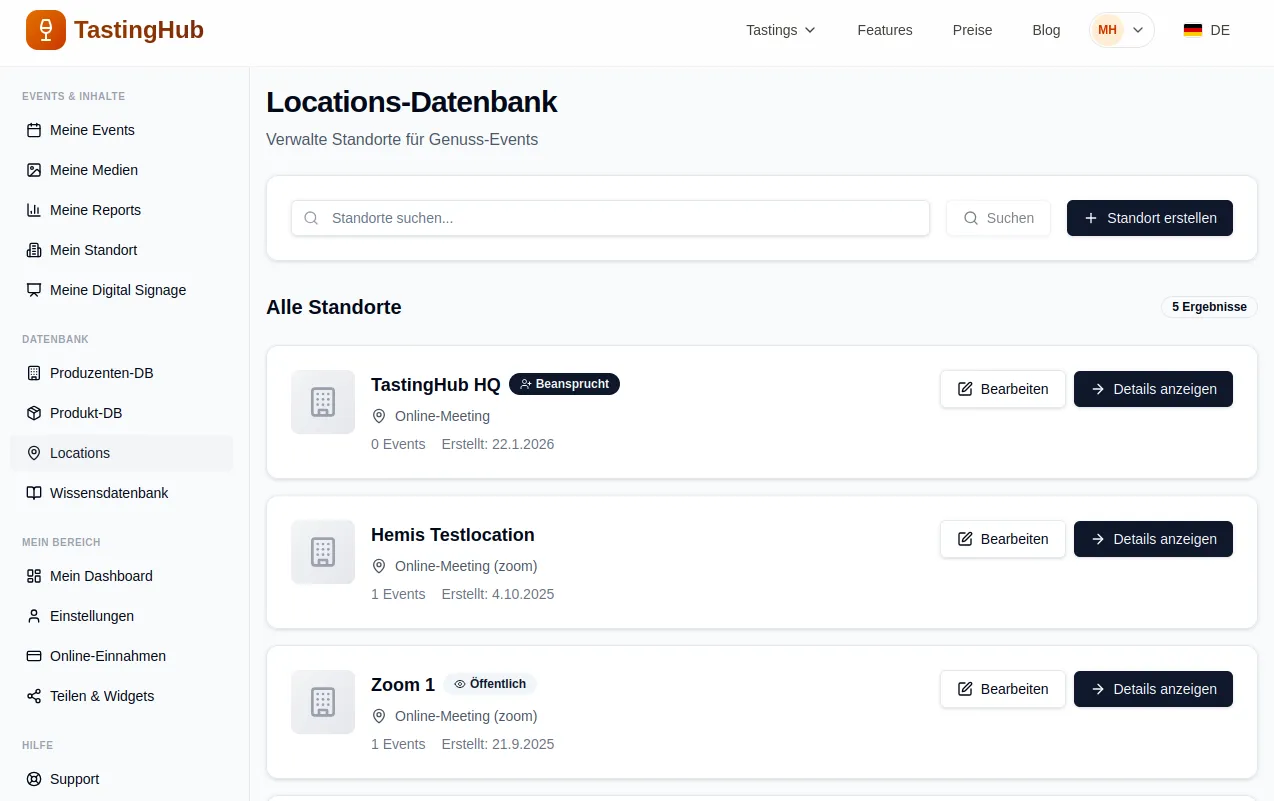Open the MH user account dropdown

1121,30
